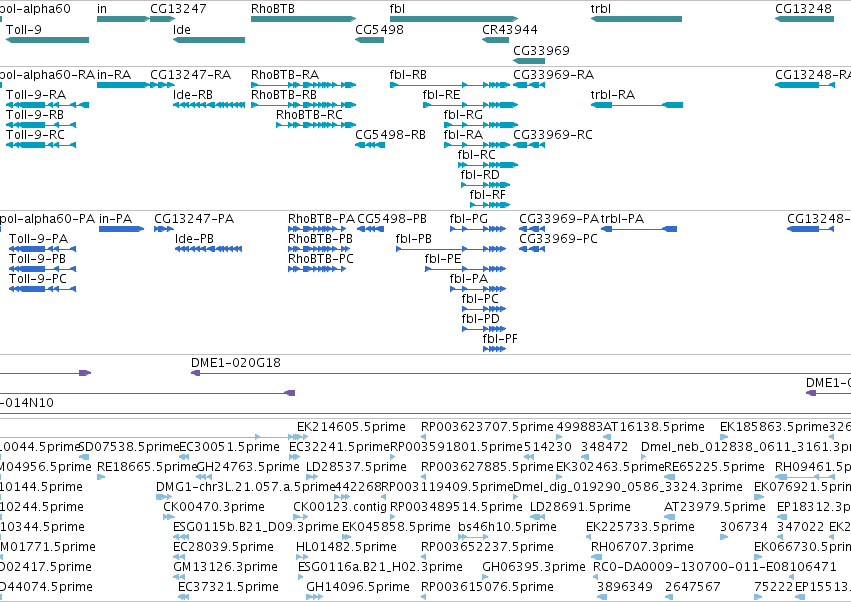Click the fbl-RG transcript label
The image size is (851, 602).
[x=463, y=115]
